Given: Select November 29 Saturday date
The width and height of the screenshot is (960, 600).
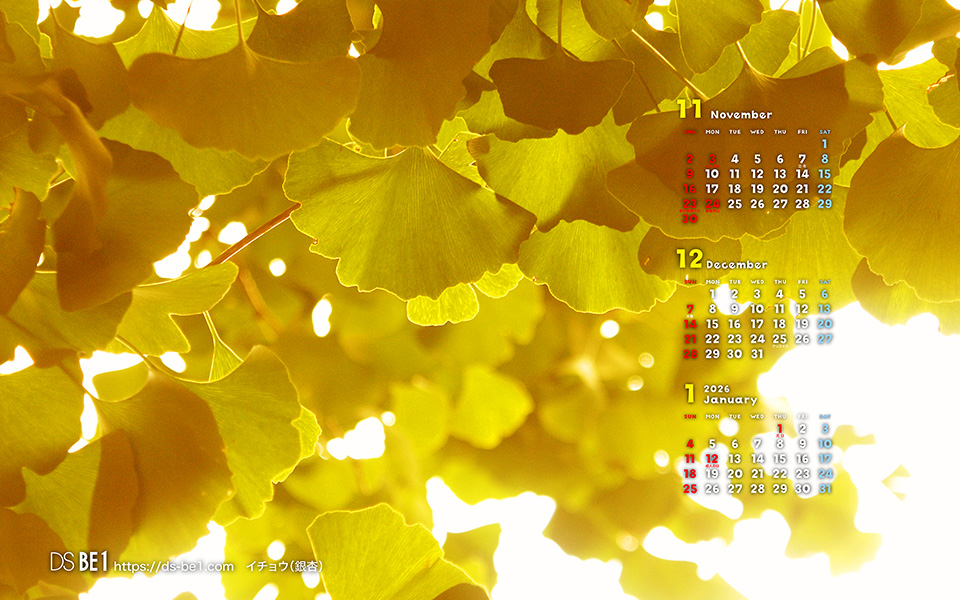Looking at the screenshot, I should click(x=824, y=204).
